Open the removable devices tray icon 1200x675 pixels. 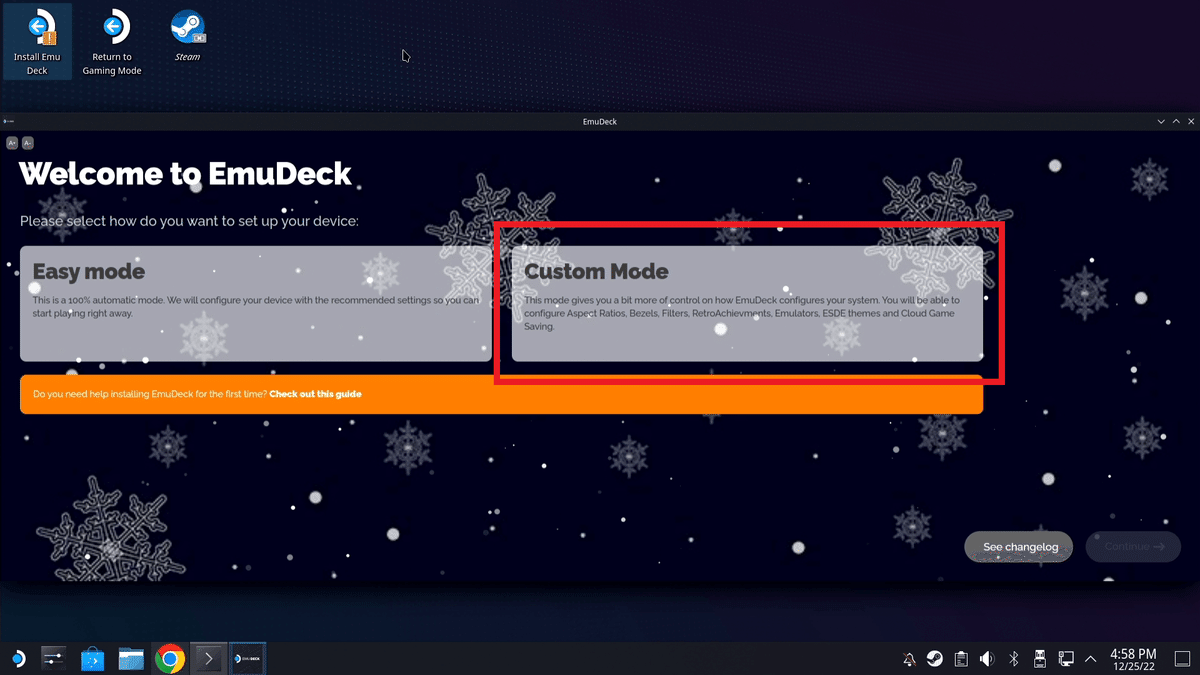(x=1039, y=659)
